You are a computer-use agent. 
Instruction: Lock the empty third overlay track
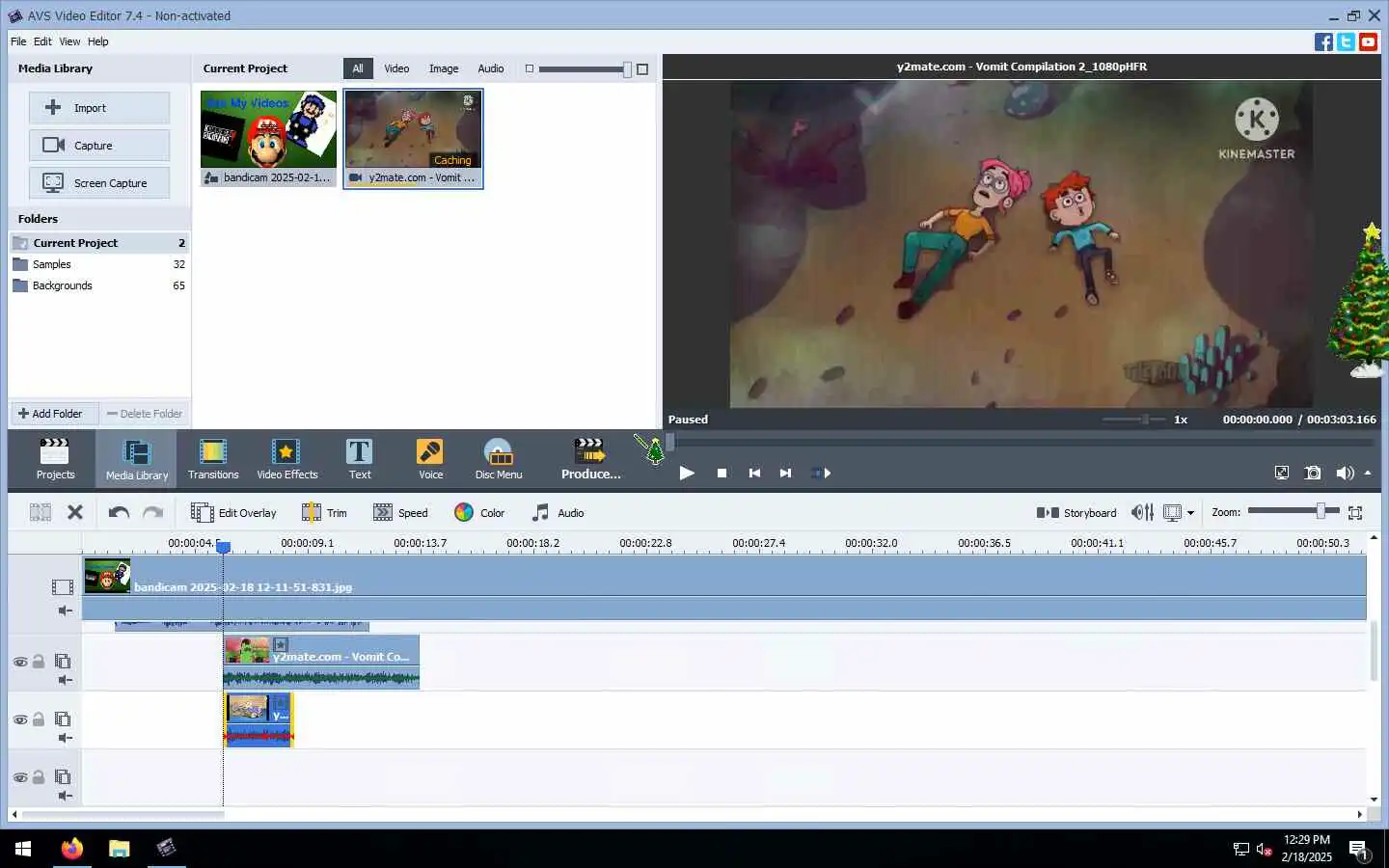pos(39,777)
